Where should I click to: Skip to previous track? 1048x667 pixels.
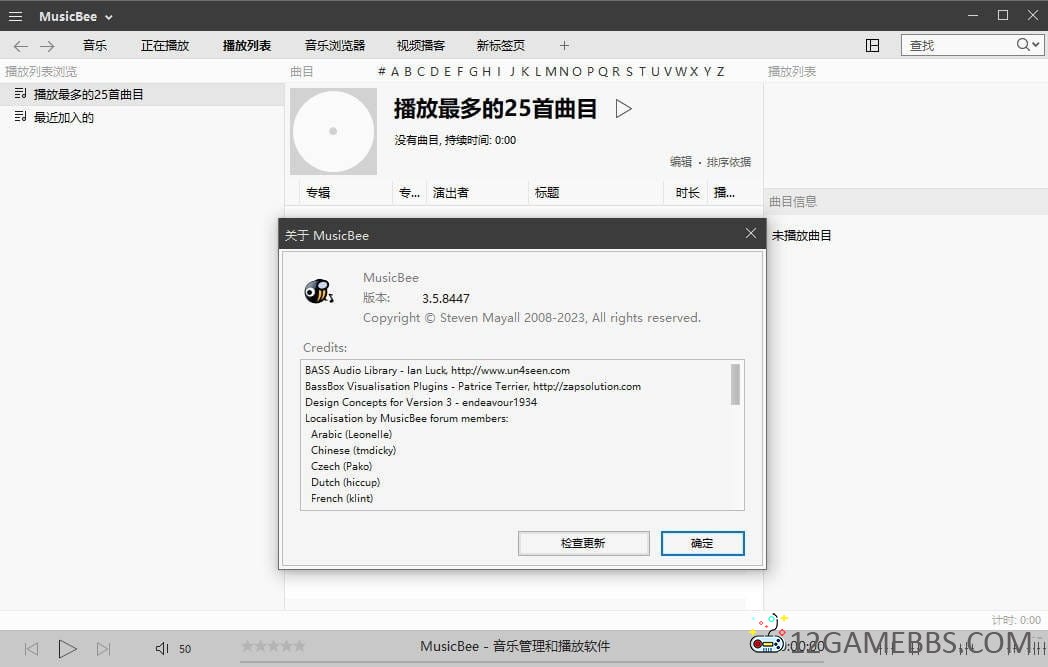[31, 649]
